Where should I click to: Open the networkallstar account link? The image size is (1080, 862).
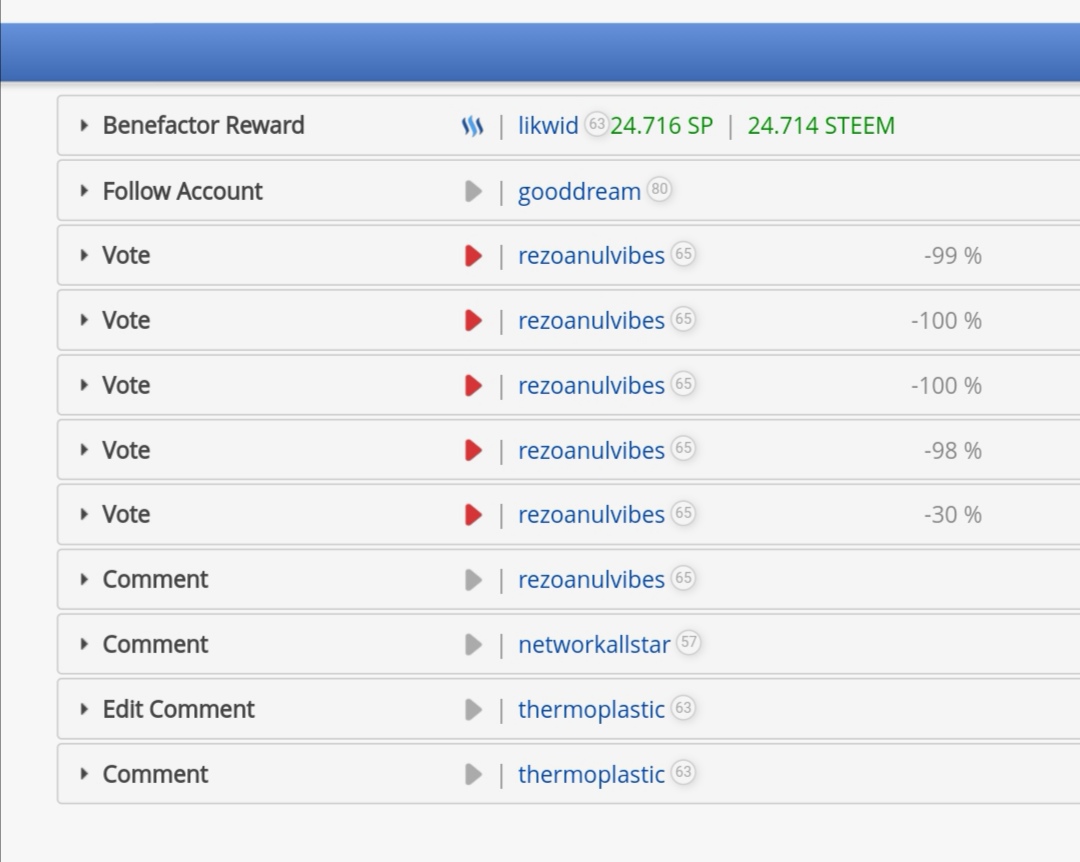[x=594, y=645]
